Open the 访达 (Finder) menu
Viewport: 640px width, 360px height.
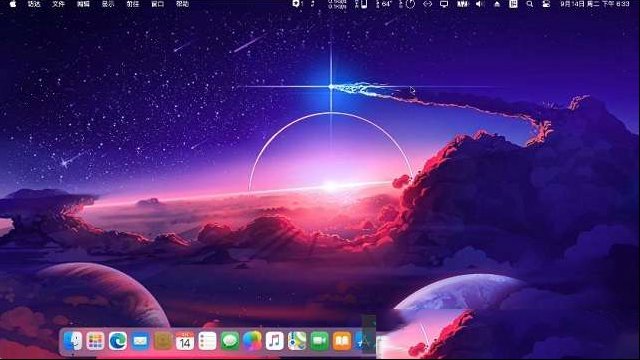(x=34, y=4)
